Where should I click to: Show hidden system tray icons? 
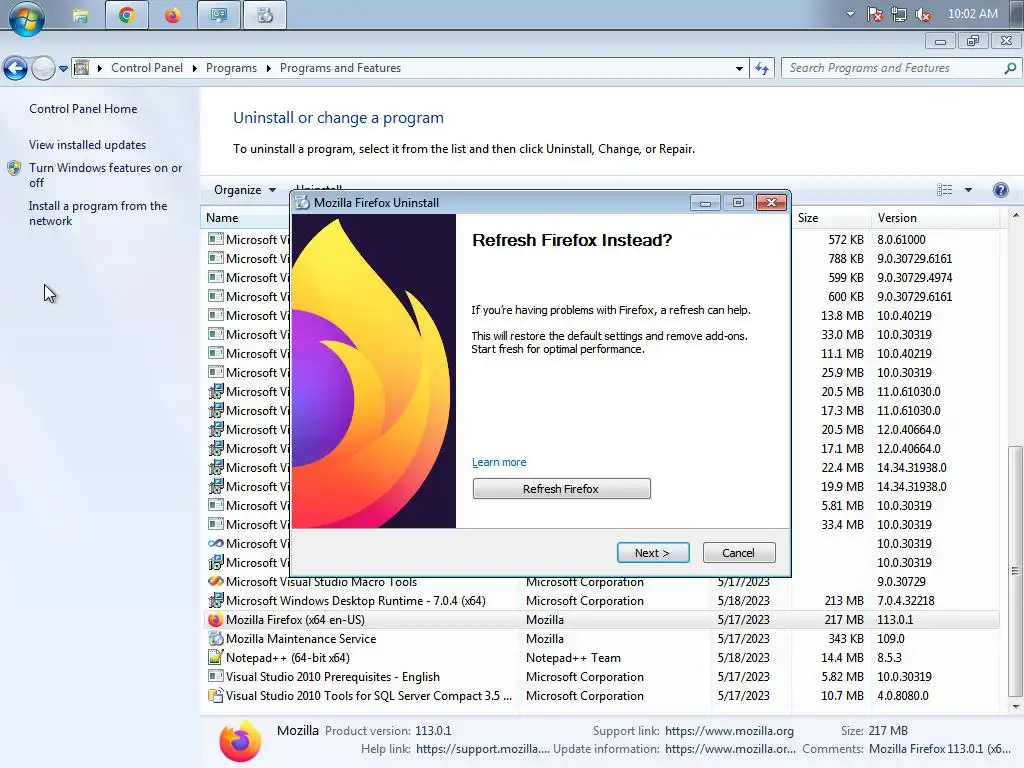pyautogui.click(x=850, y=14)
